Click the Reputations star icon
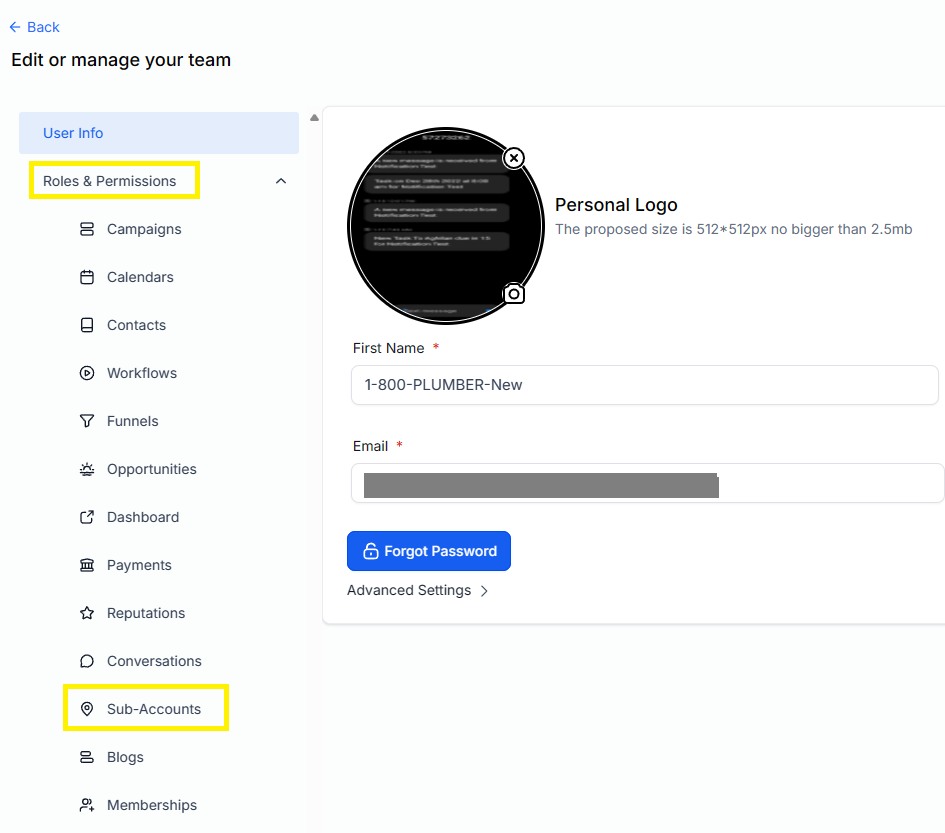945x833 pixels. tap(87, 613)
